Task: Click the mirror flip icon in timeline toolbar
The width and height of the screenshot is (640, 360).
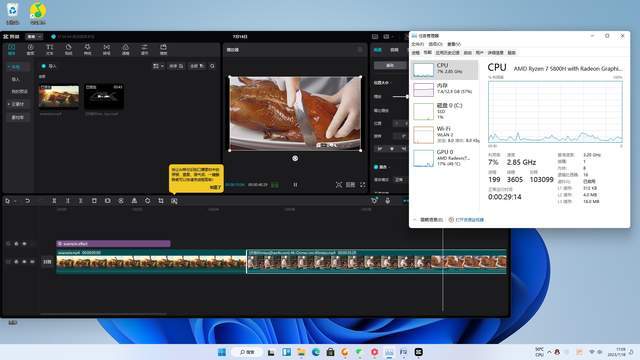Action: click(x=134, y=201)
